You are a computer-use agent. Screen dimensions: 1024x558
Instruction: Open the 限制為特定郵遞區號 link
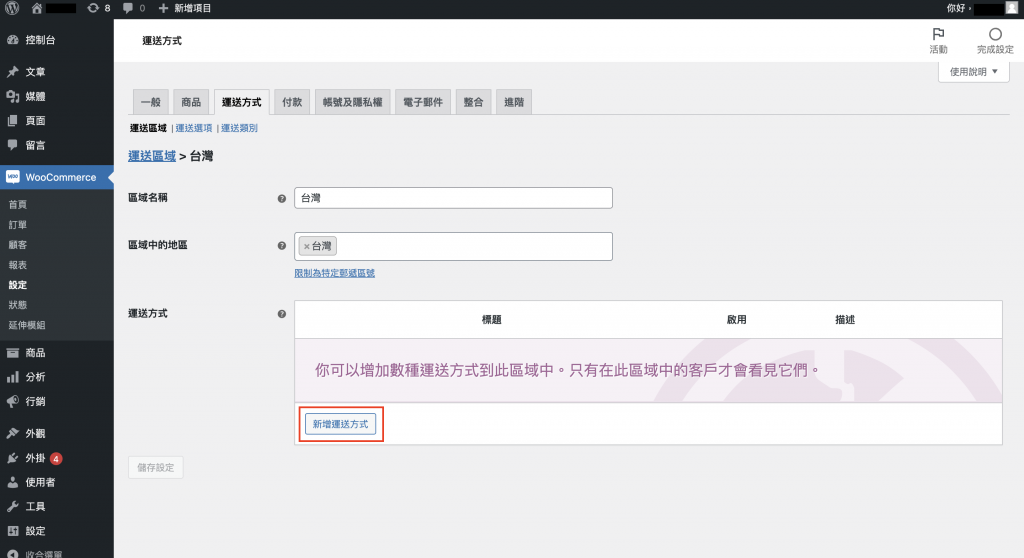[x=335, y=273]
